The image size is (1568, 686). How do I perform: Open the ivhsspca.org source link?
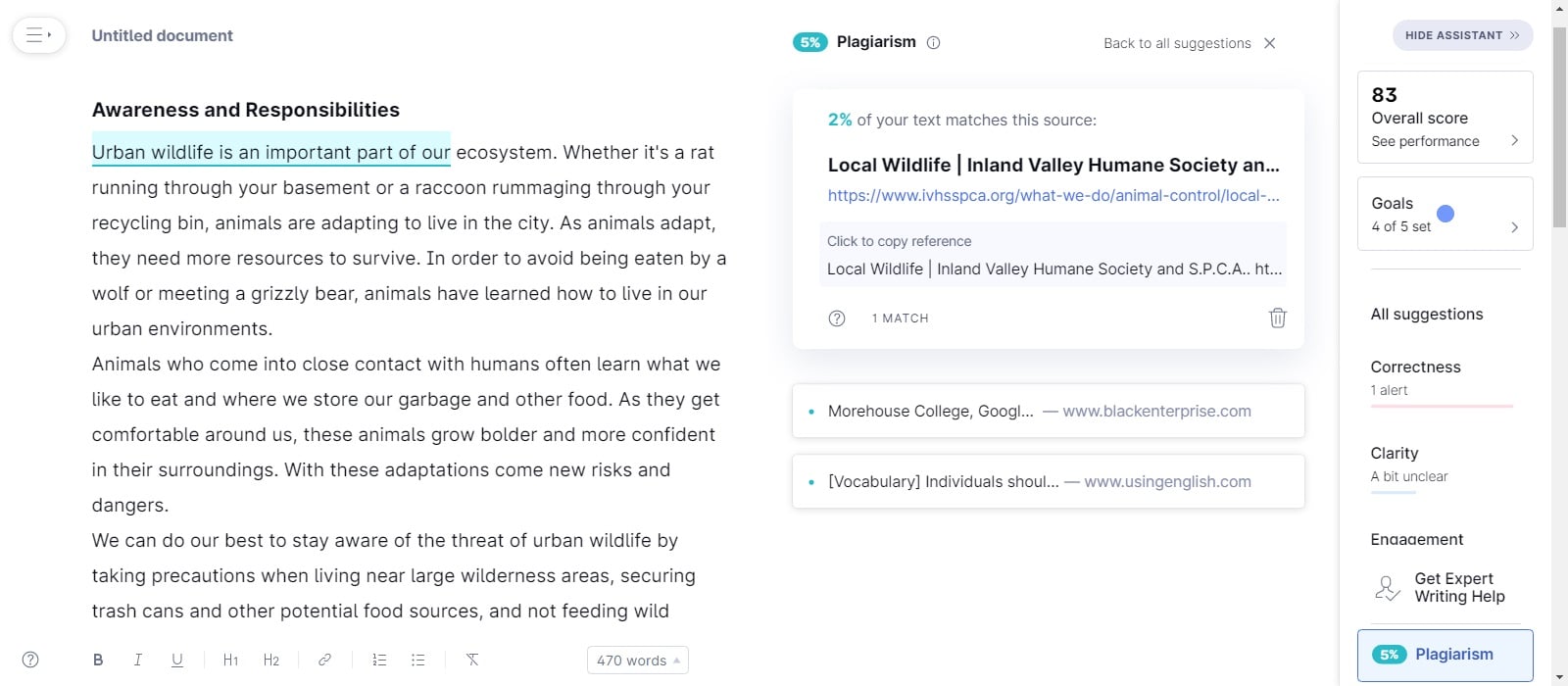click(x=1053, y=195)
